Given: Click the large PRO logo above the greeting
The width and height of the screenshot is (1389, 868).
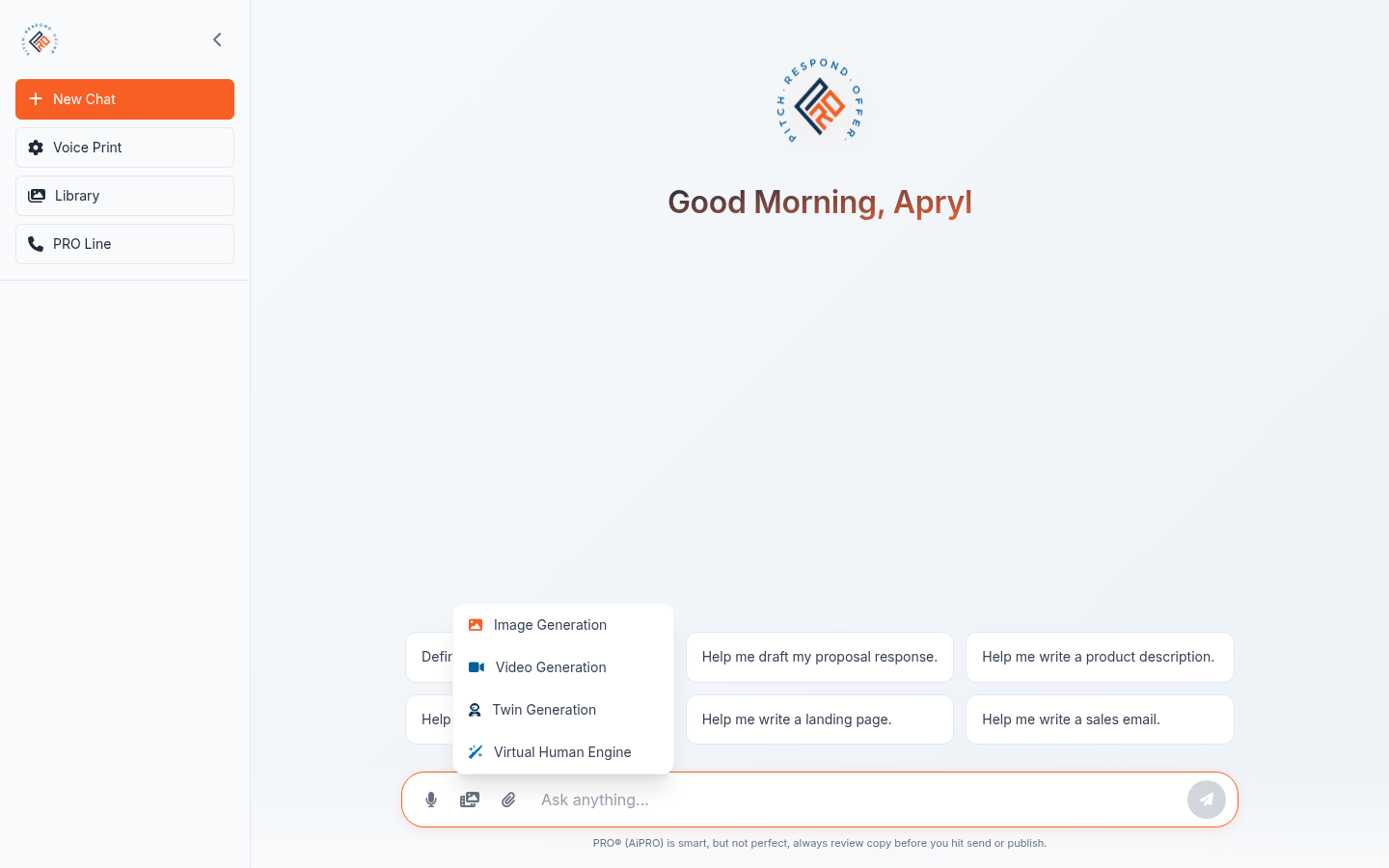Looking at the screenshot, I should pyautogui.click(x=820, y=101).
